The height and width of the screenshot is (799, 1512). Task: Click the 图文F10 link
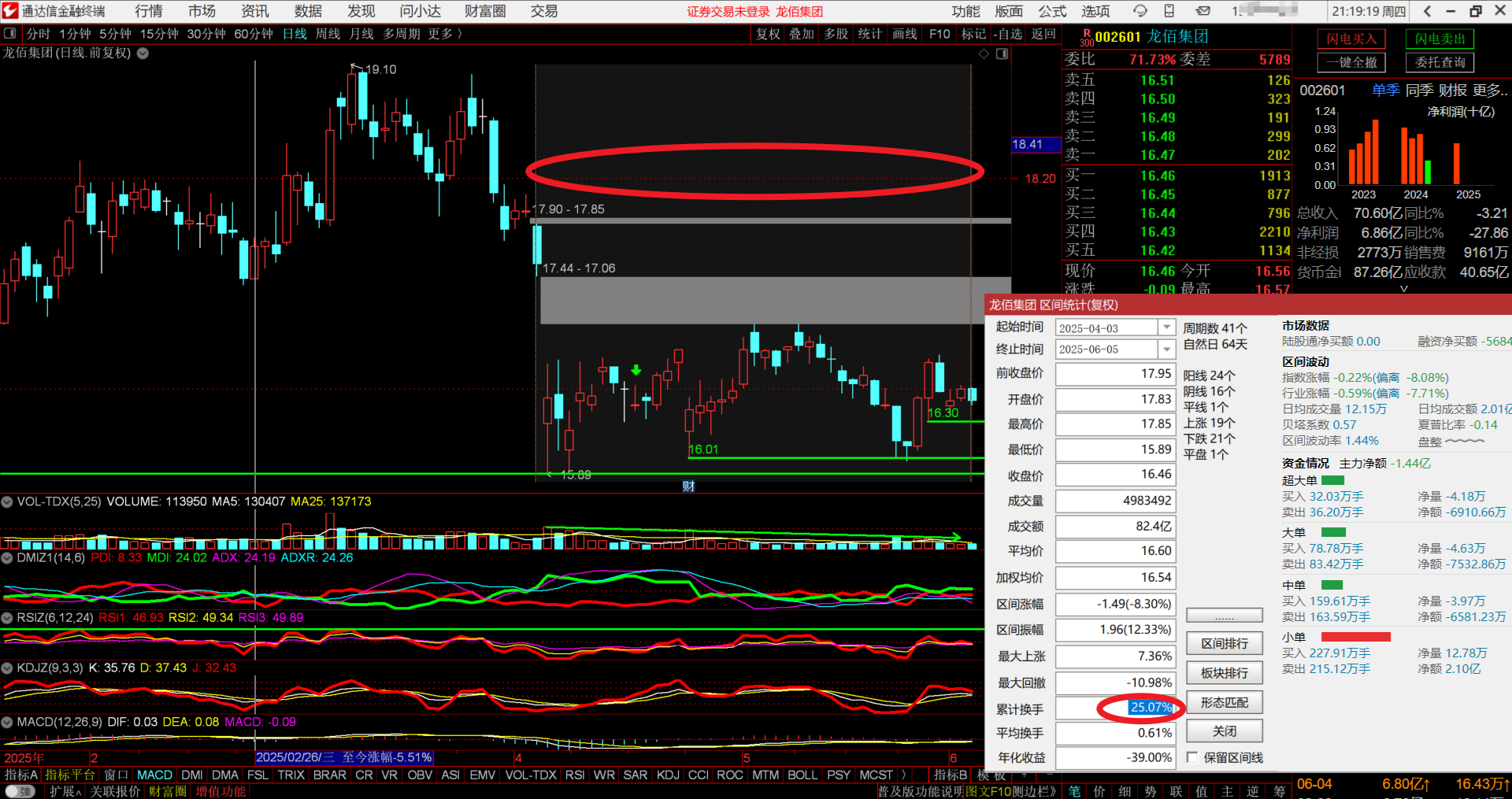point(988,791)
